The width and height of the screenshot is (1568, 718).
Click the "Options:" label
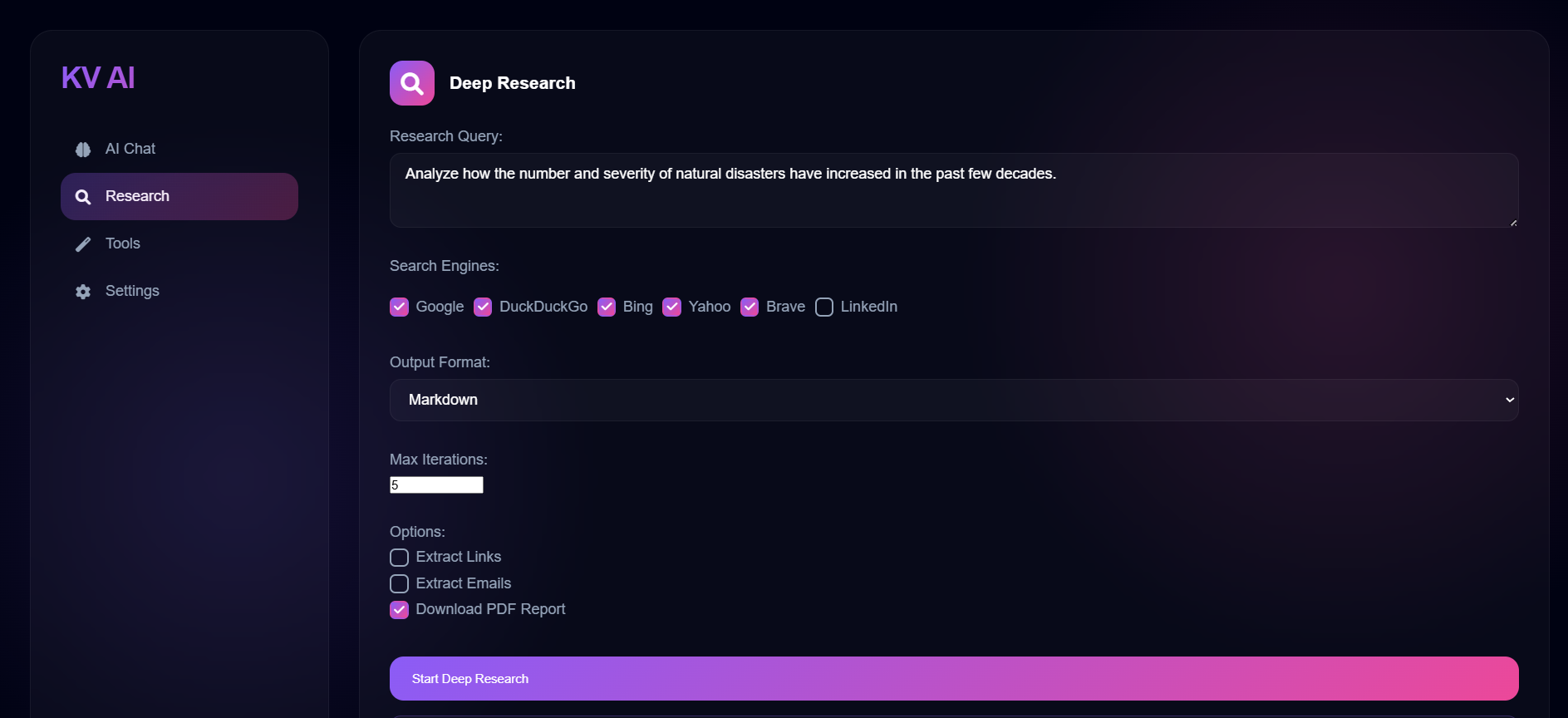[417, 532]
